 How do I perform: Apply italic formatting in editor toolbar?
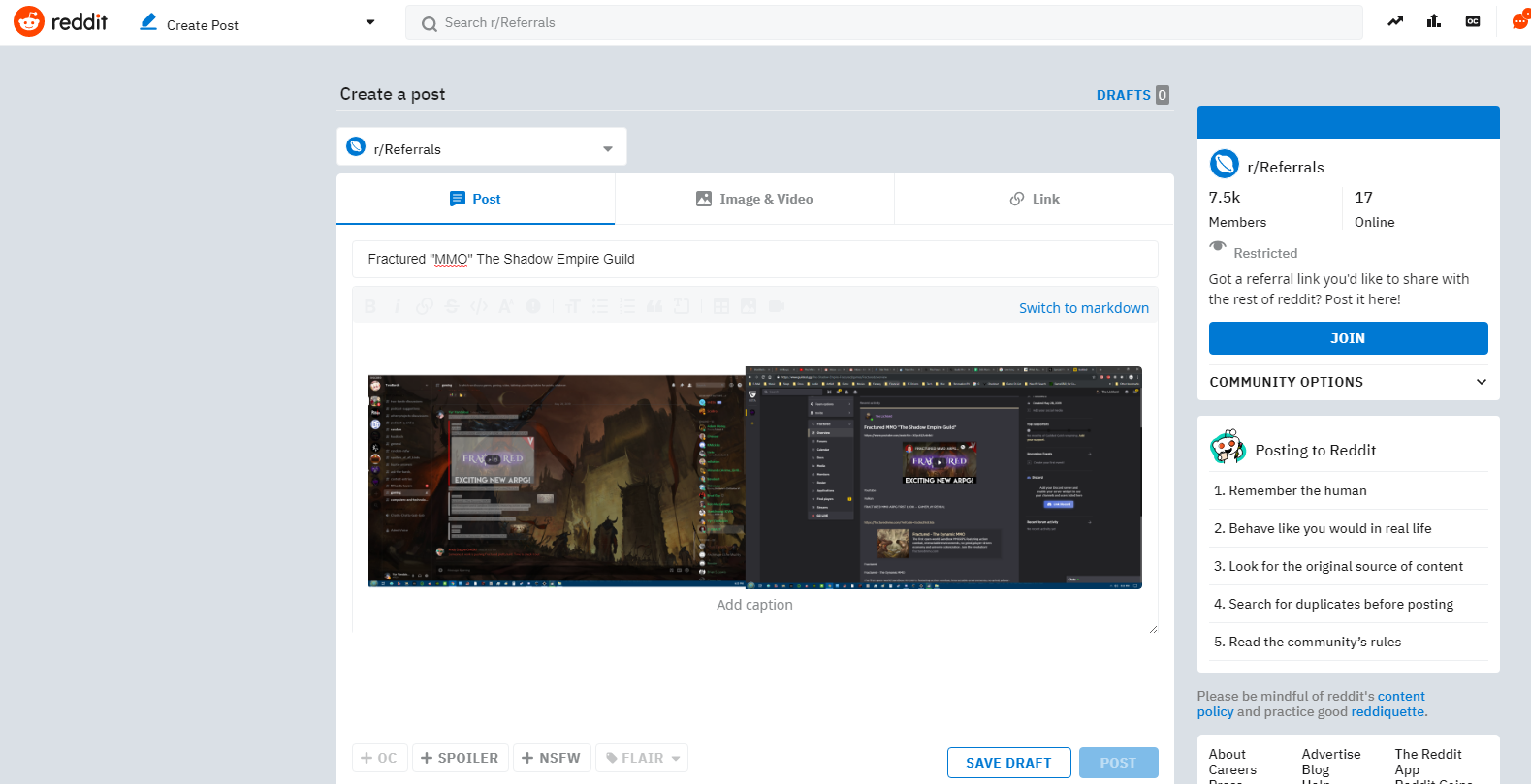[x=397, y=306]
